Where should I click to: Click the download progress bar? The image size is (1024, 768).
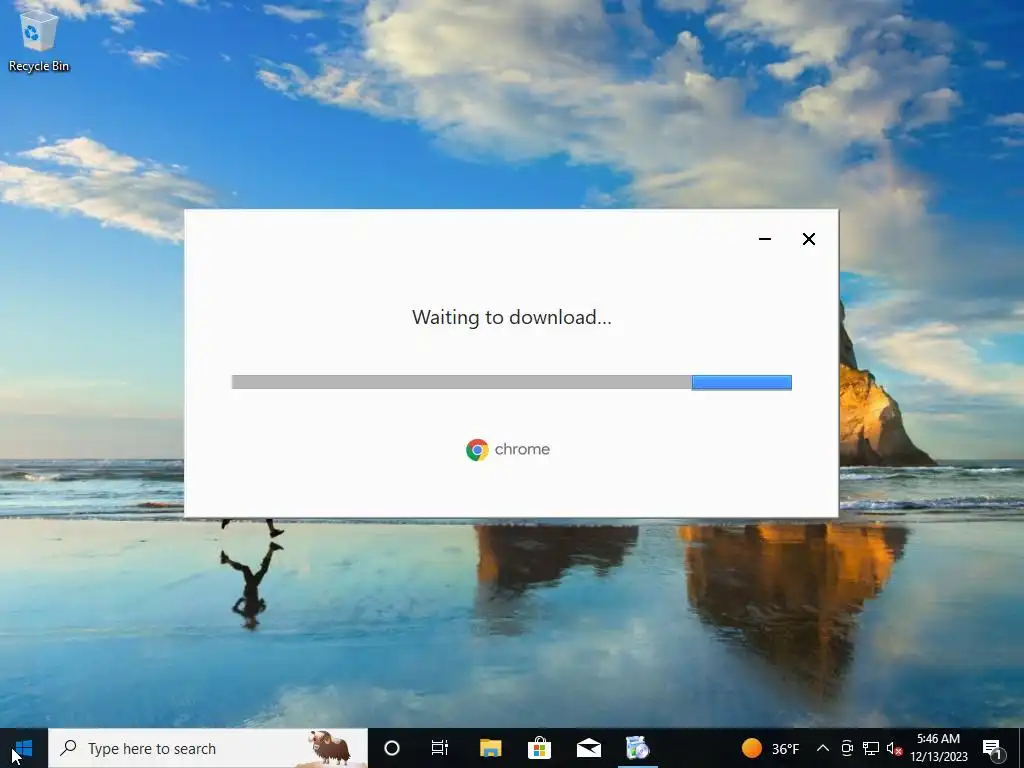(511, 382)
